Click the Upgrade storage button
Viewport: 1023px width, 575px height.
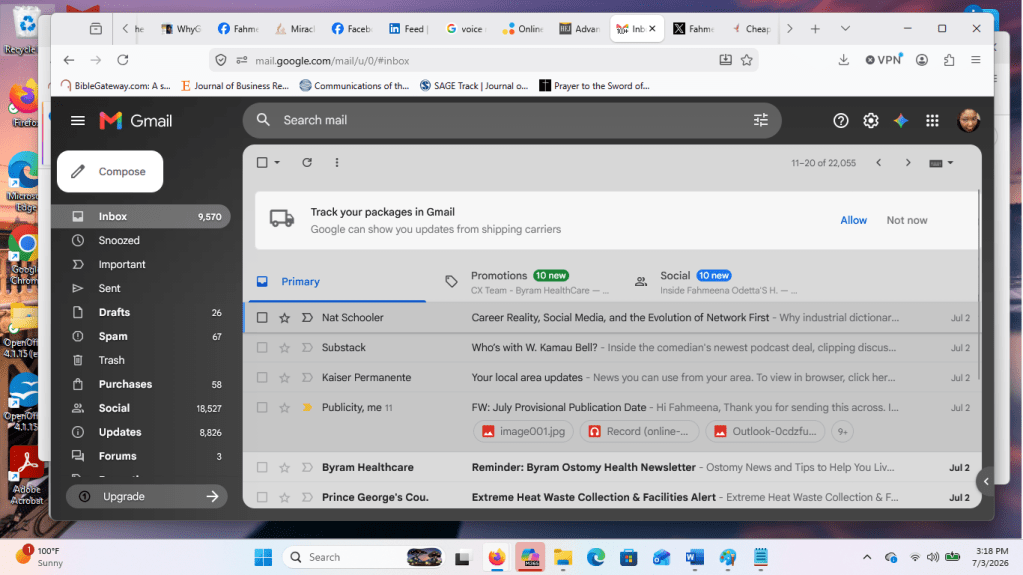[147, 497]
